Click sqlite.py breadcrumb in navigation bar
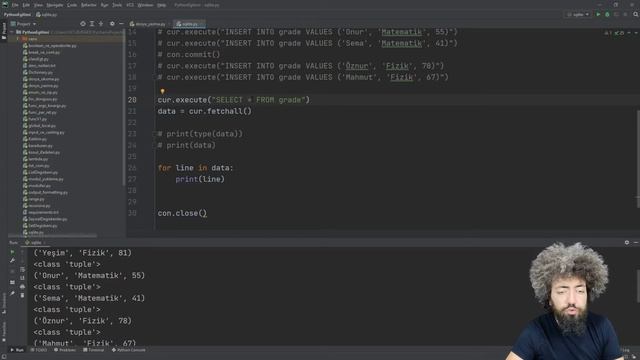 [x=47, y=15]
